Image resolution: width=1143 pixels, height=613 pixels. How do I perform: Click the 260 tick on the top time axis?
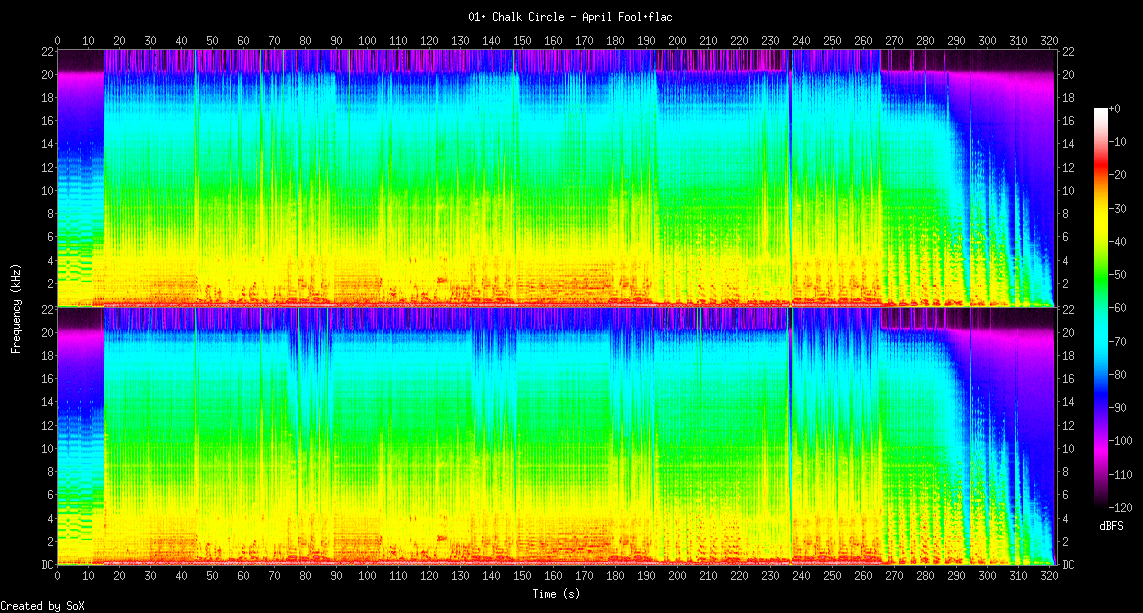[x=863, y=40]
